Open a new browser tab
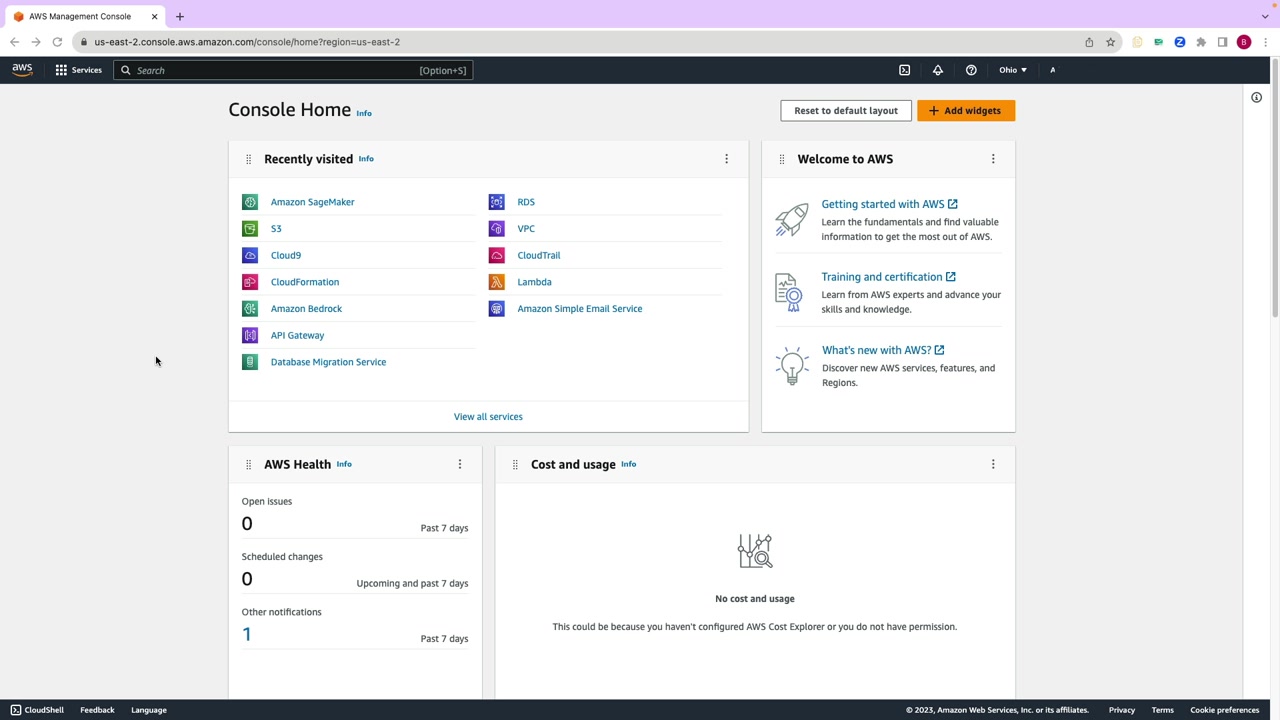This screenshot has height=720, width=1280. [180, 17]
